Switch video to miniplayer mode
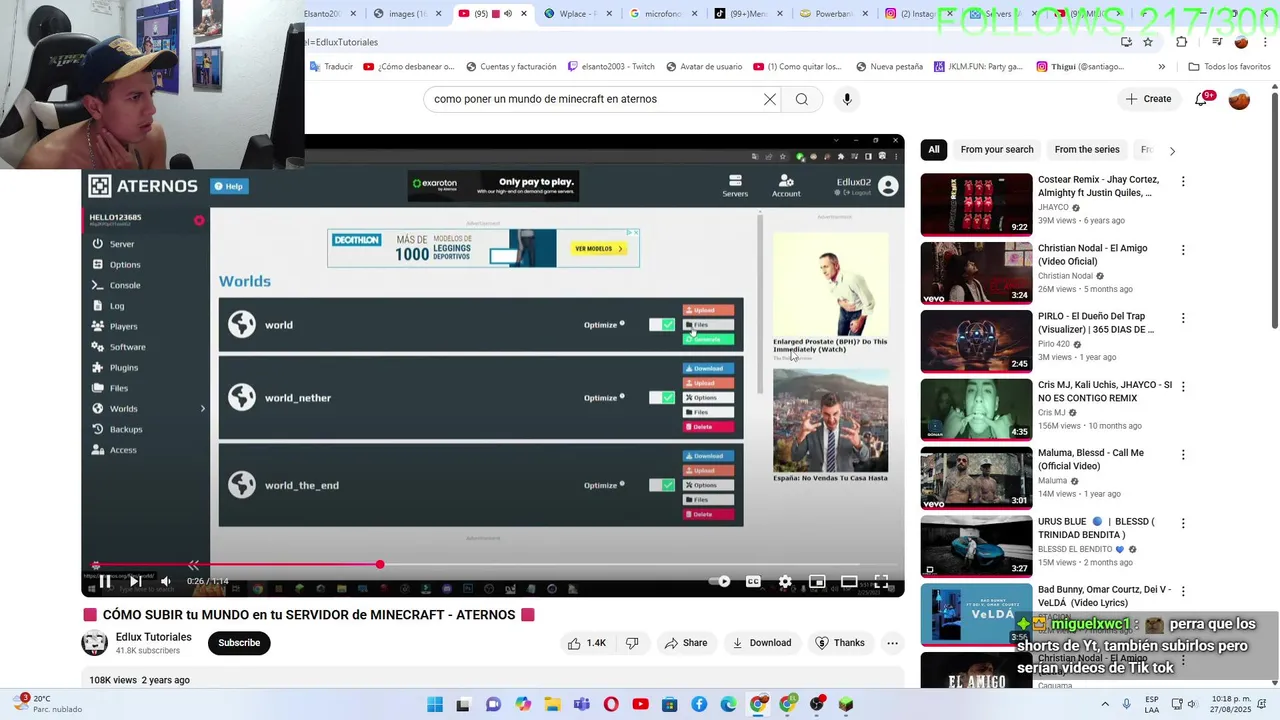 tap(817, 581)
